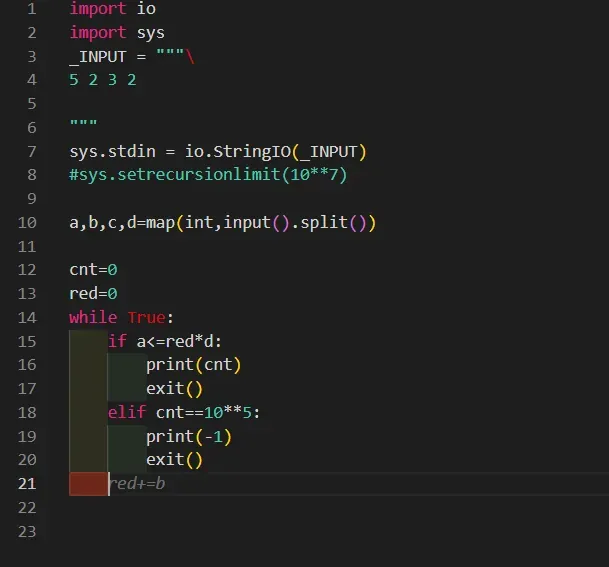The image size is (609, 567).
Task: Click line number 1 in the gutter
Action: point(31,9)
